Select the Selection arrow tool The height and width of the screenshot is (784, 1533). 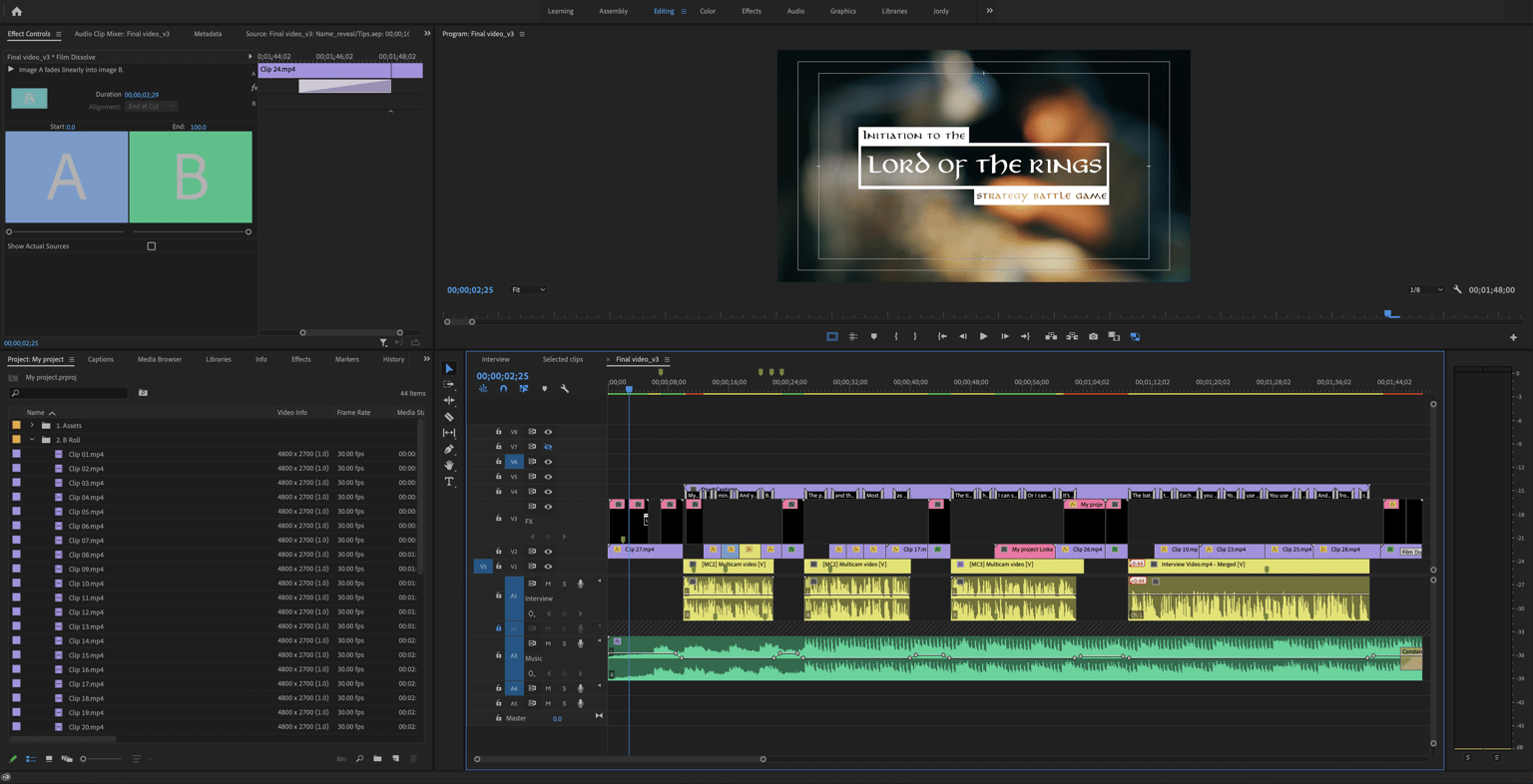(449, 369)
